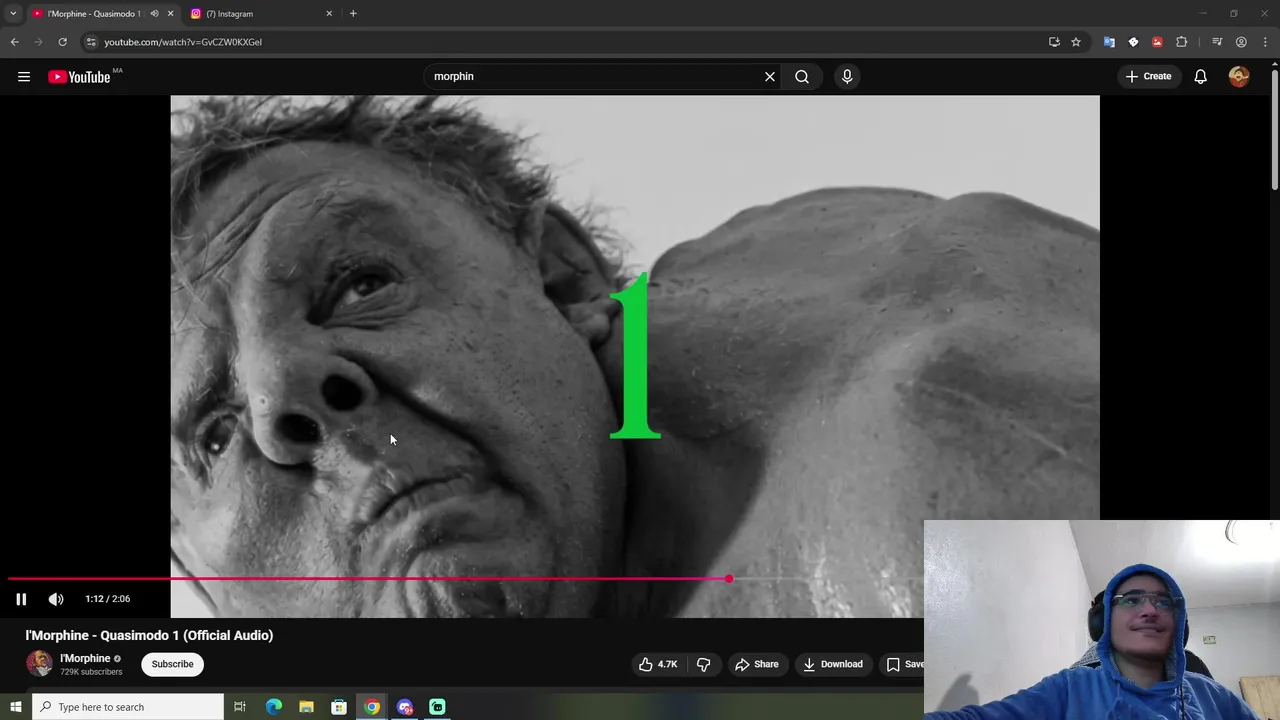Screen dimensions: 1280x720
Task: Open the Create menu
Action: [1148, 76]
